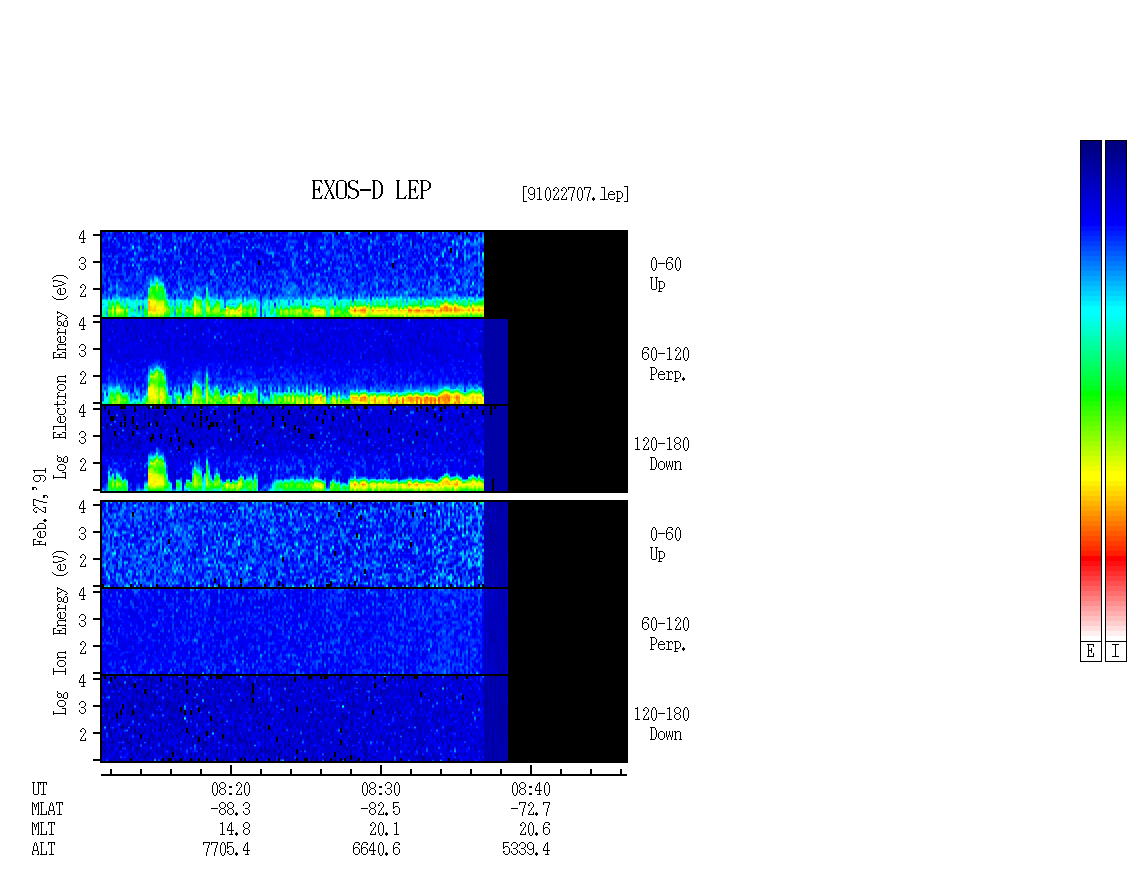Click the UT tick label 08:20
Image resolution: width=1130 pixels, height=875 pixels.
(x=231, y=789)
